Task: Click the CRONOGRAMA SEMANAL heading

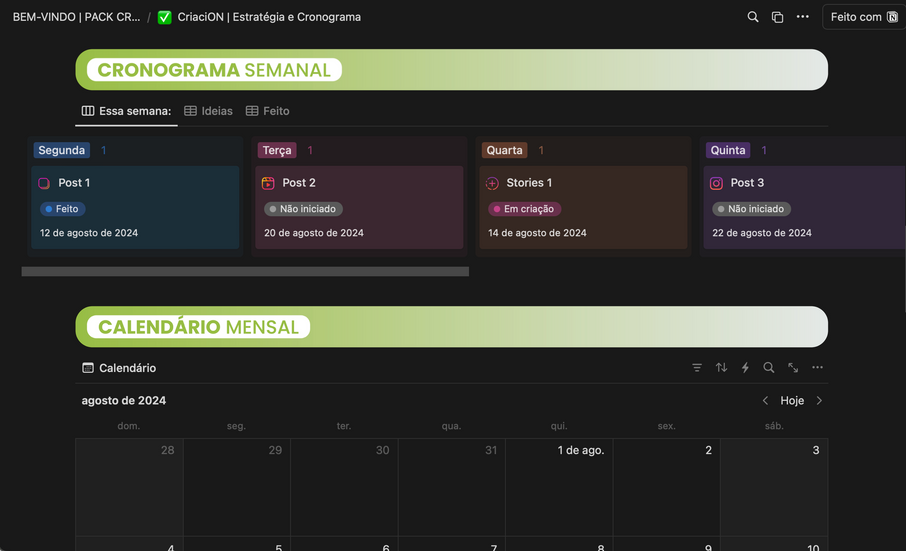Action: [214, 70]
